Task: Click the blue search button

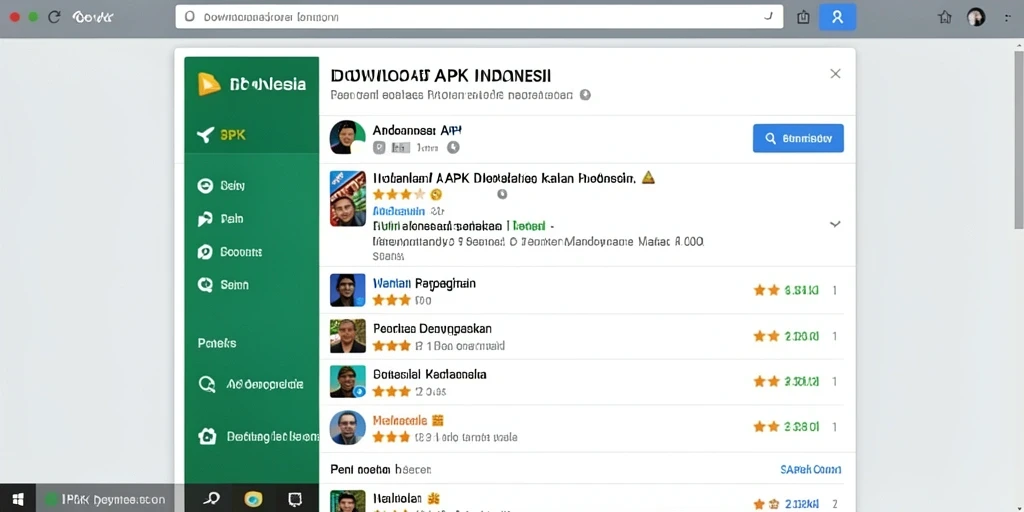Action: 798,138
